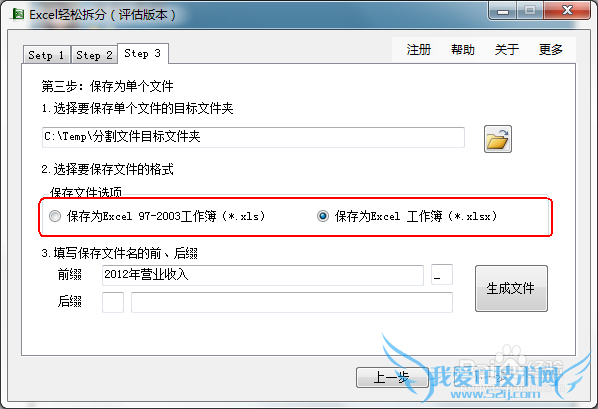Open the 更多 menu item
This screenshot has width=598, height=409.
tap(551, 50)
